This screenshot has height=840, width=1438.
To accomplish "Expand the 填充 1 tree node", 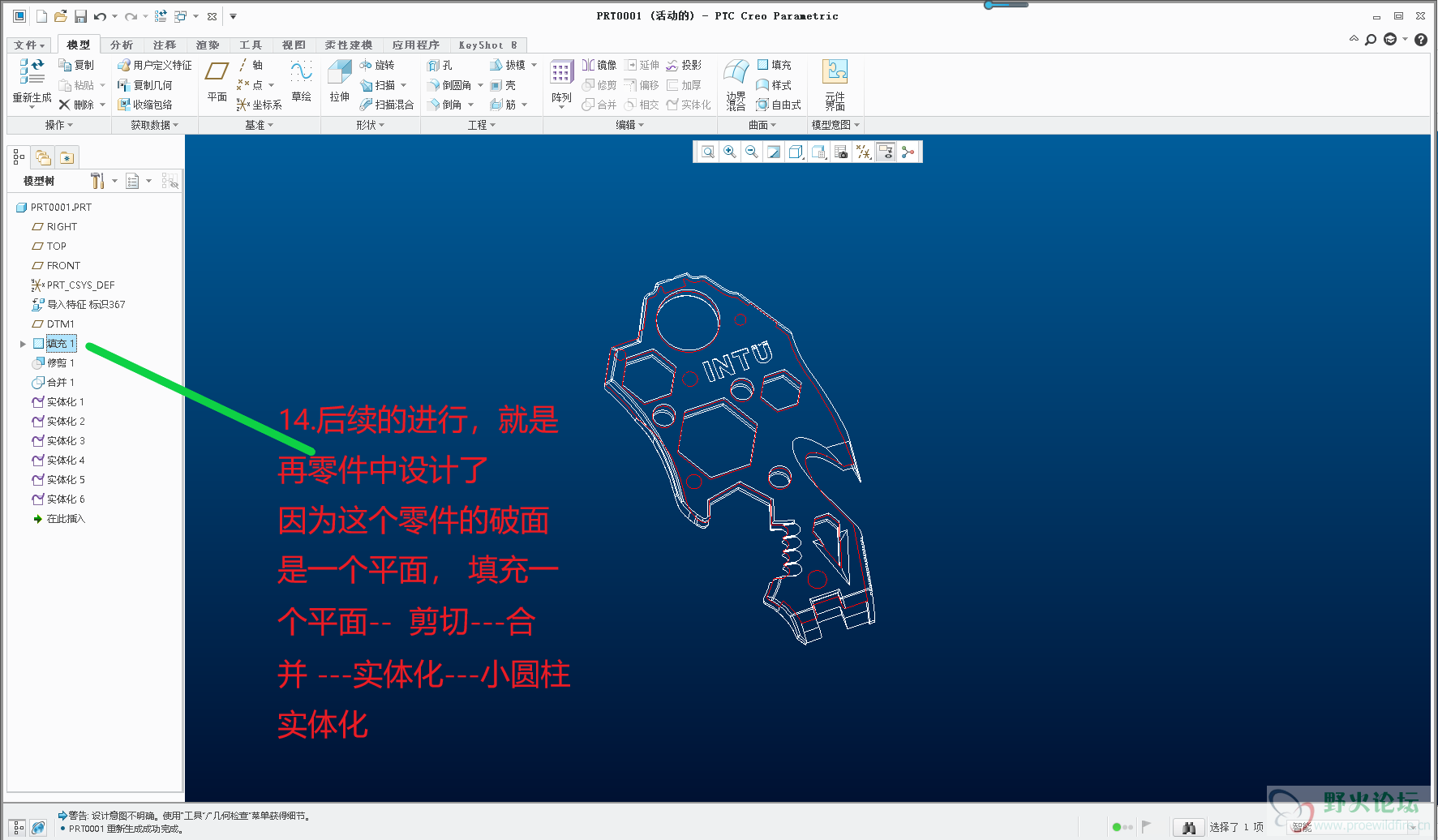I will (x=23, y=344).
